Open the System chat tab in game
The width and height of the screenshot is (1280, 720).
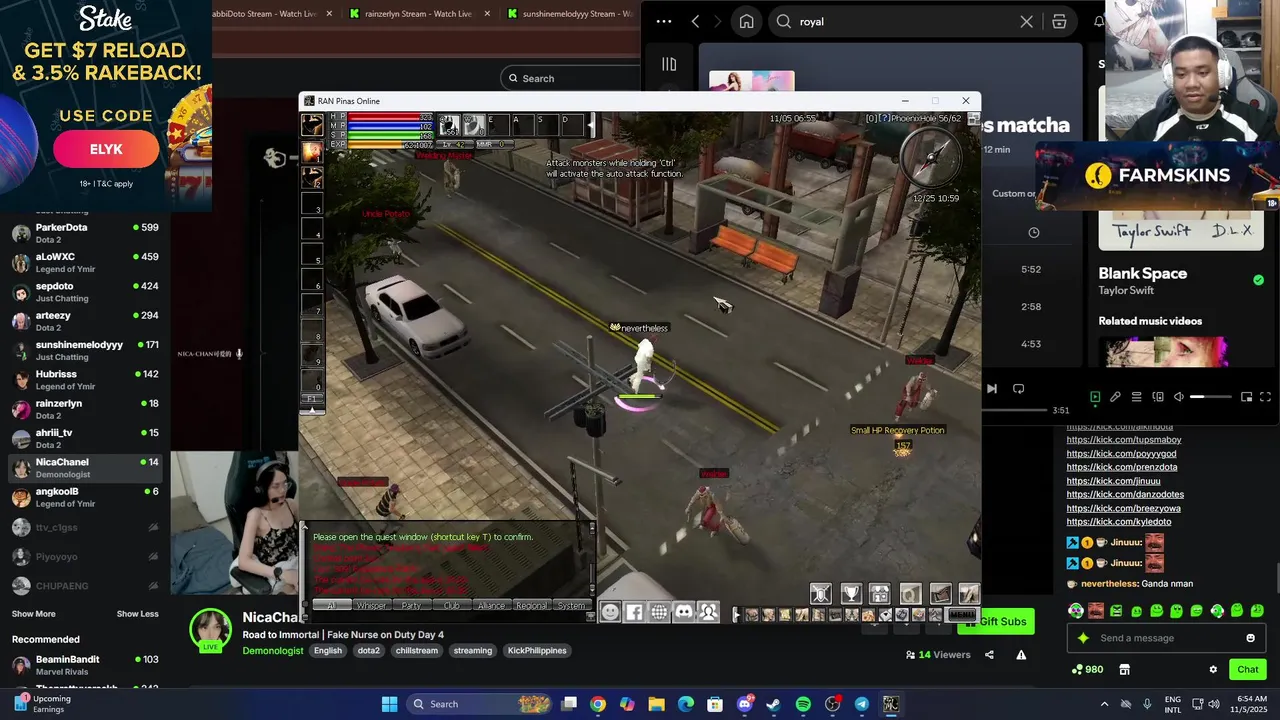(x=571, y=605)
